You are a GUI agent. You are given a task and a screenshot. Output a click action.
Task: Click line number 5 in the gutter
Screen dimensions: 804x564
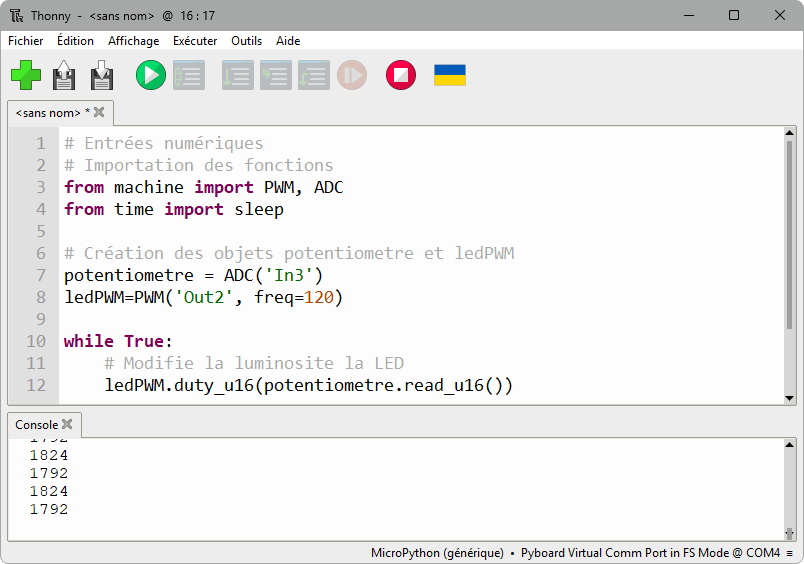(41, 231)
